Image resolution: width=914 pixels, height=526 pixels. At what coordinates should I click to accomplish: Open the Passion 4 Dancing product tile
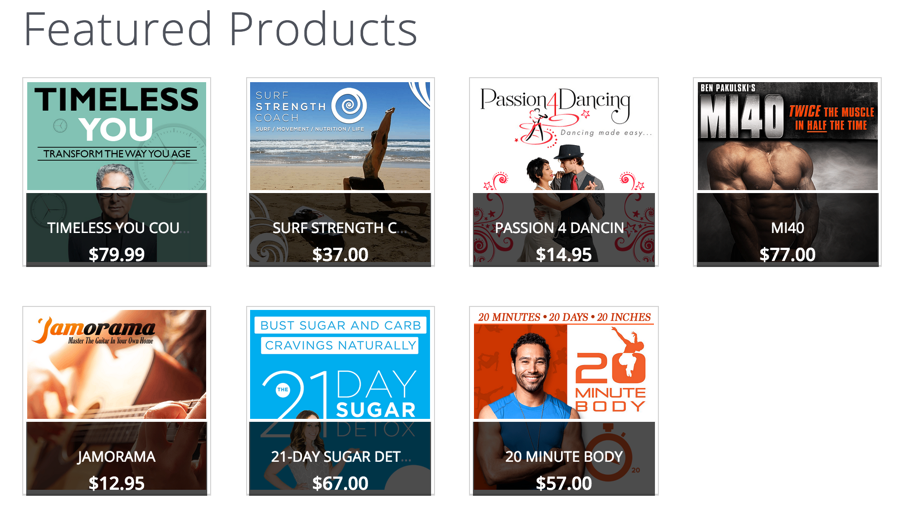(x=564, y=172)
